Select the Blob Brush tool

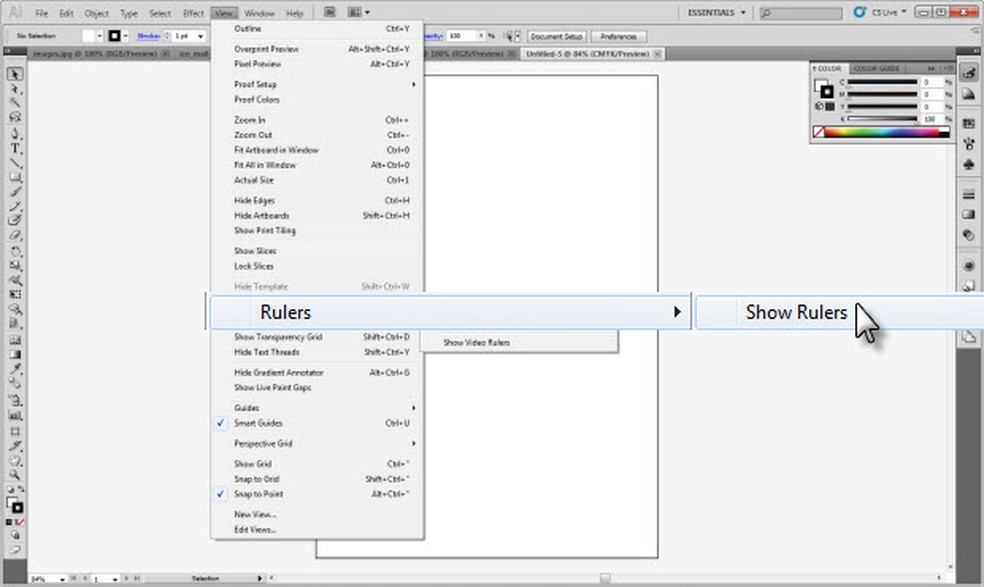tap(15, 220)
